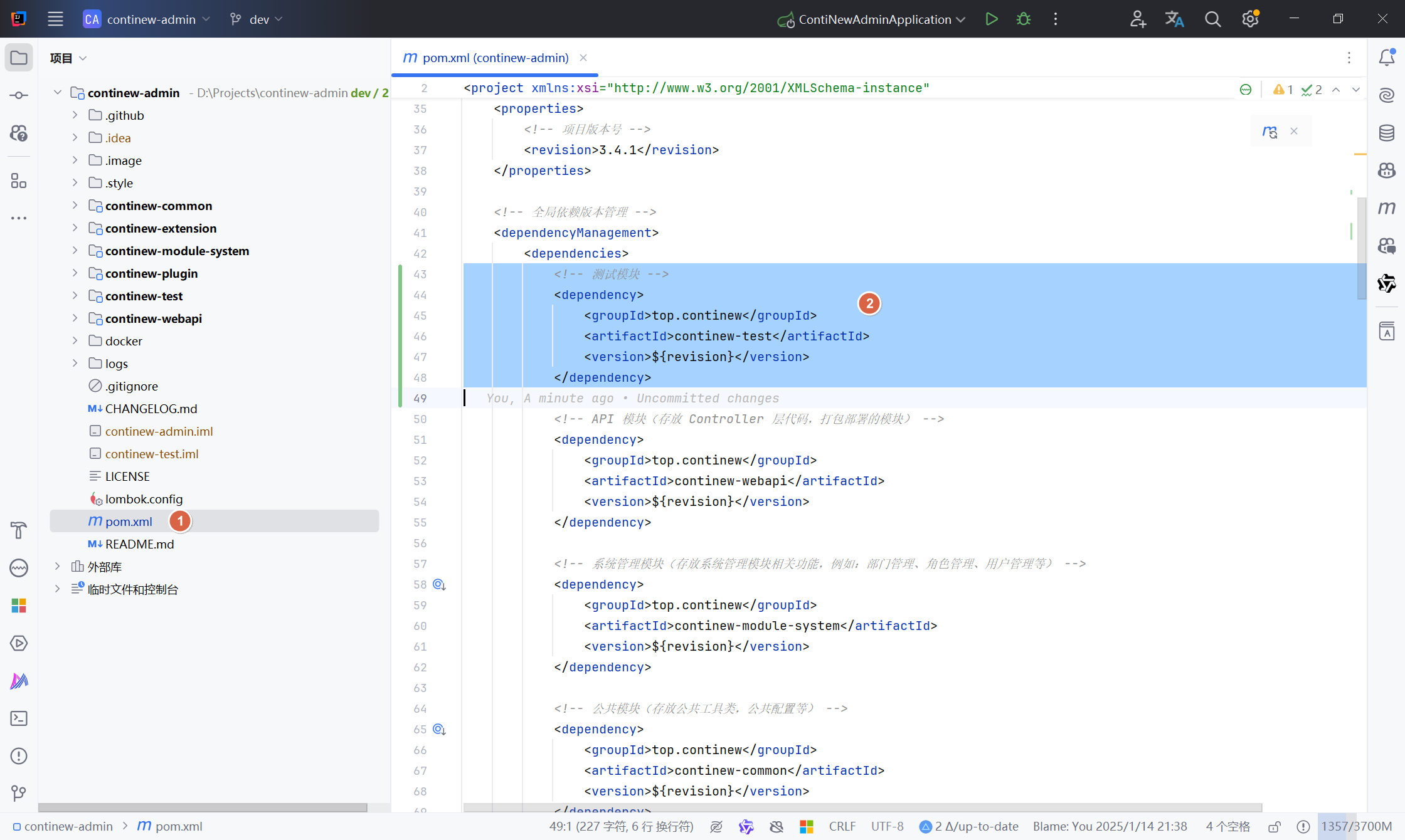Change UTF-8 file encoding
The height and width of the screenshot is (840, 1405).
point(888,827)
